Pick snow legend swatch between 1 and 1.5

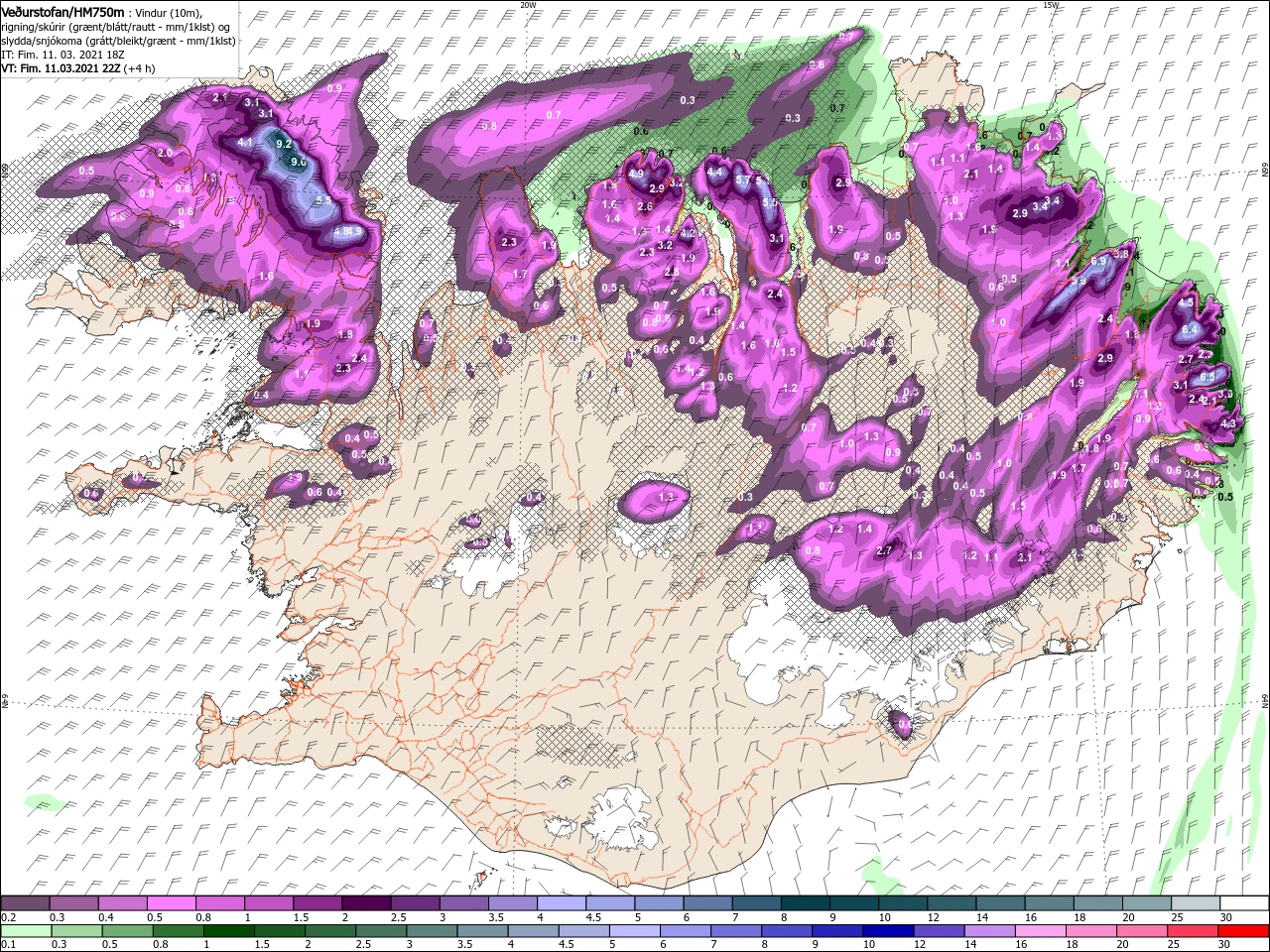point(269,903)
